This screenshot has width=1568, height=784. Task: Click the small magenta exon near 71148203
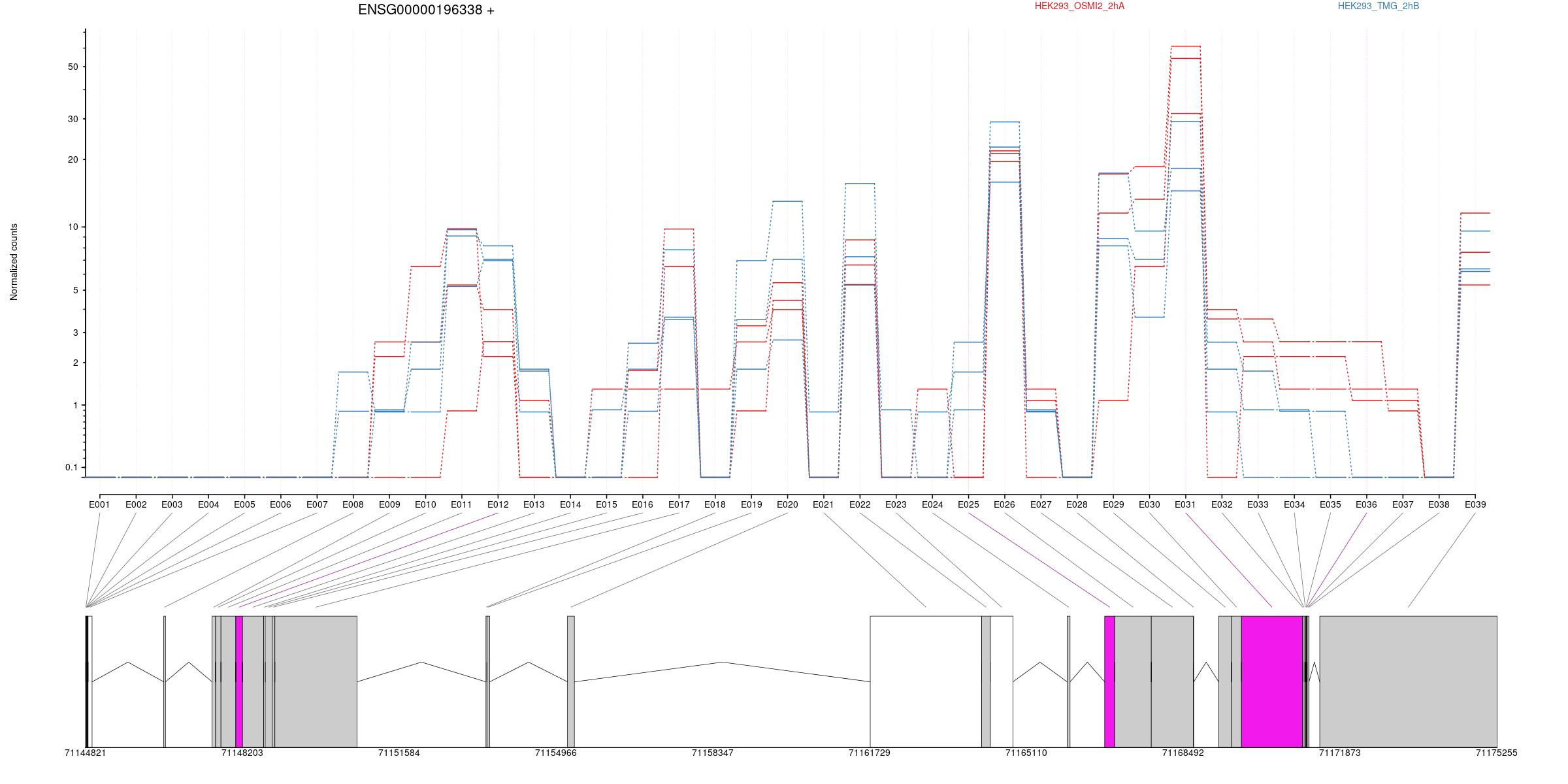click(x=239, y=681)
